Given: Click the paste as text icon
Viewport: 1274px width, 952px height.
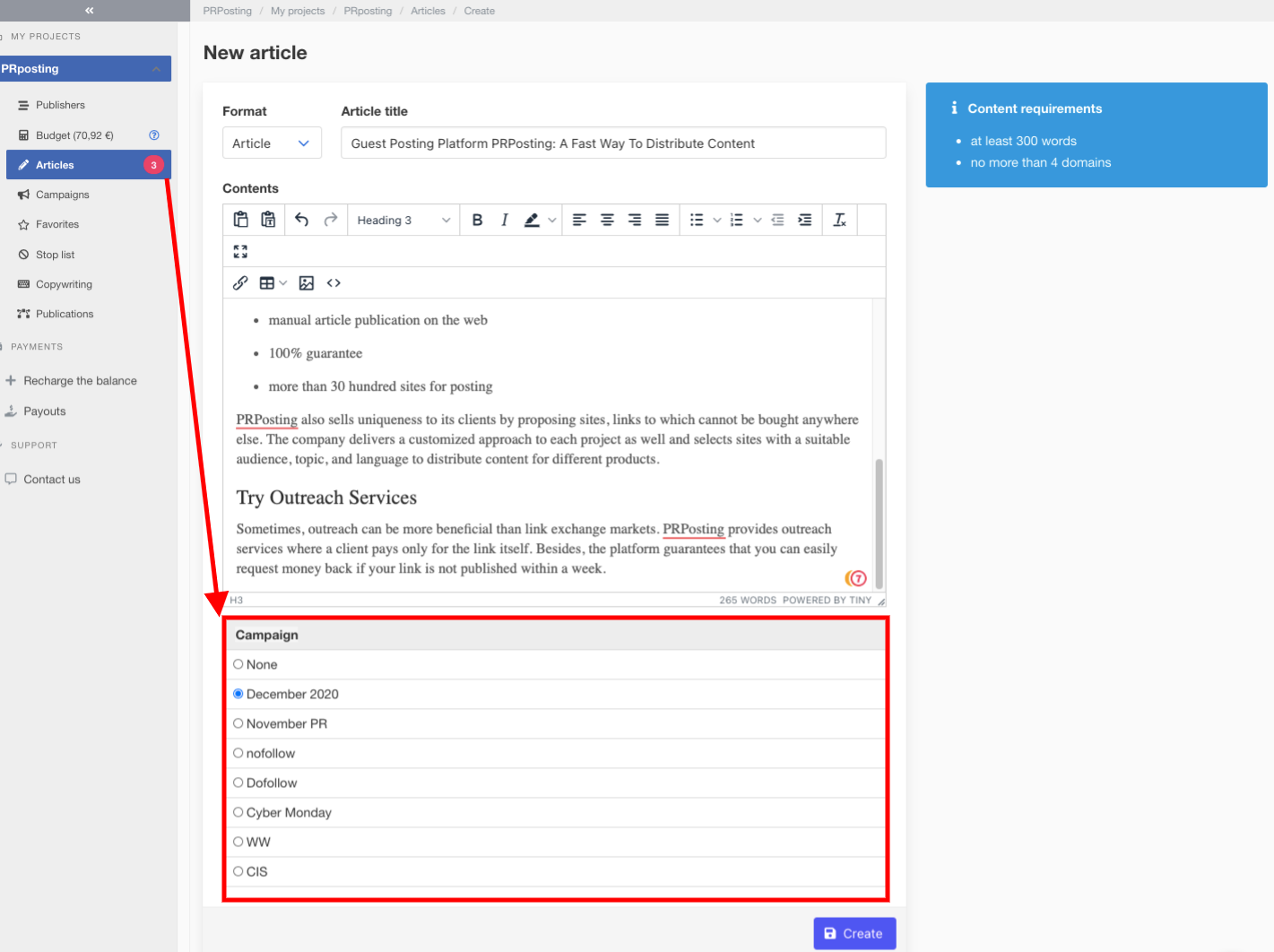Looking at the screenshot, I should point(268,220).
